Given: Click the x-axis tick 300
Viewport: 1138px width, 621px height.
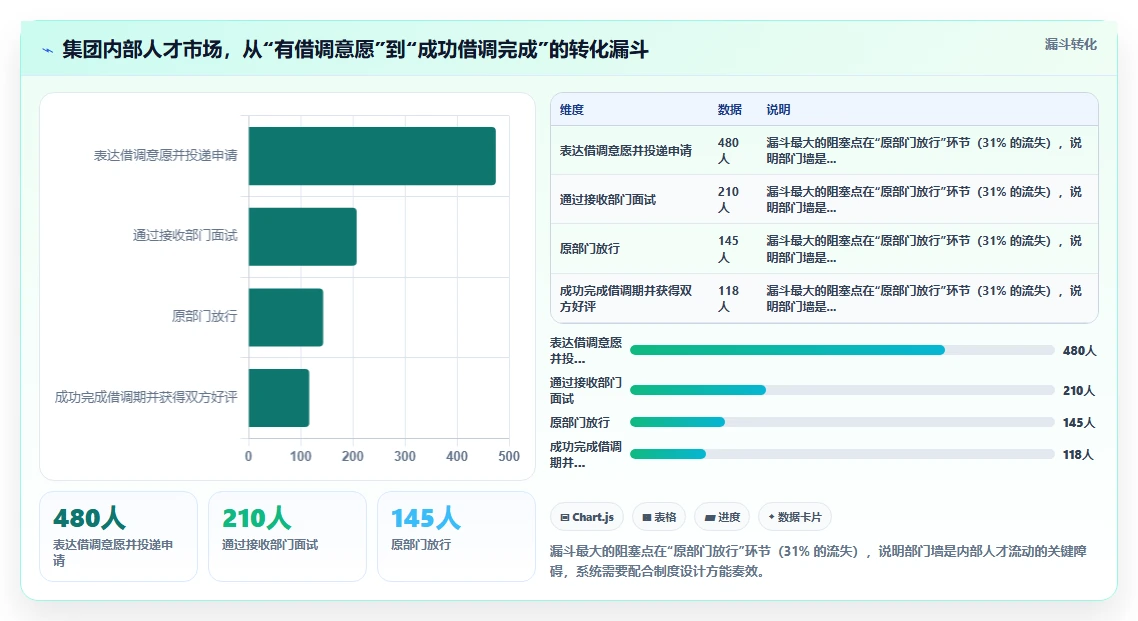Looking at the screenshot, I should [x=405, y=456].
